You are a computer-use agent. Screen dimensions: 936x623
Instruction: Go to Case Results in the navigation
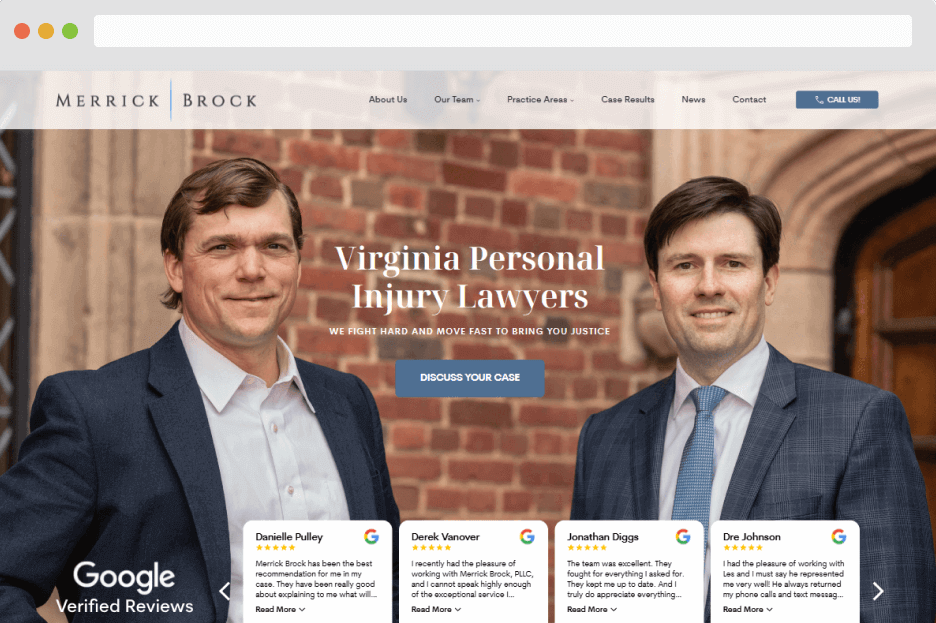[627, 100]
